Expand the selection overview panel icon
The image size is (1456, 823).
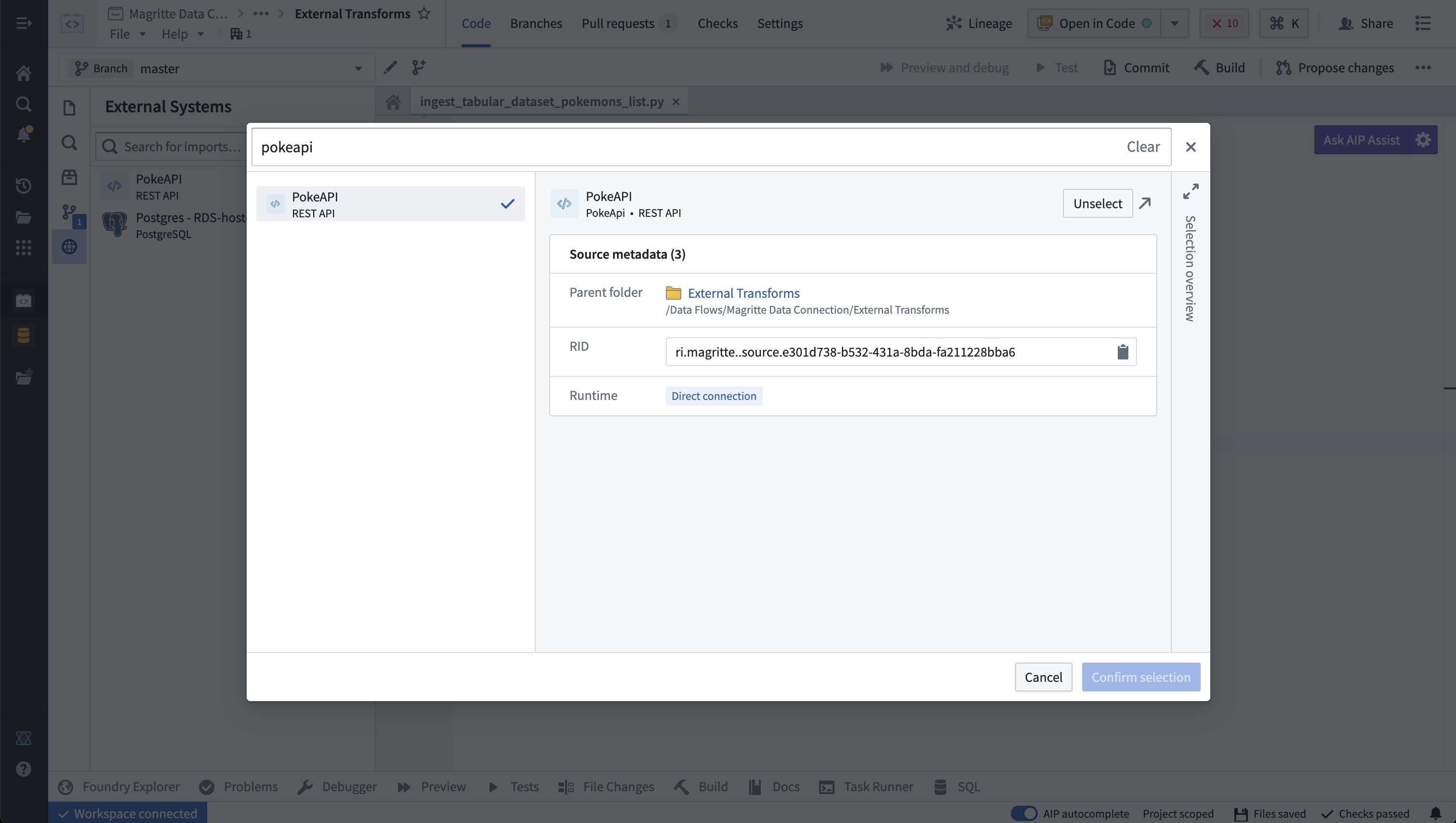[x=1191, y=191]
